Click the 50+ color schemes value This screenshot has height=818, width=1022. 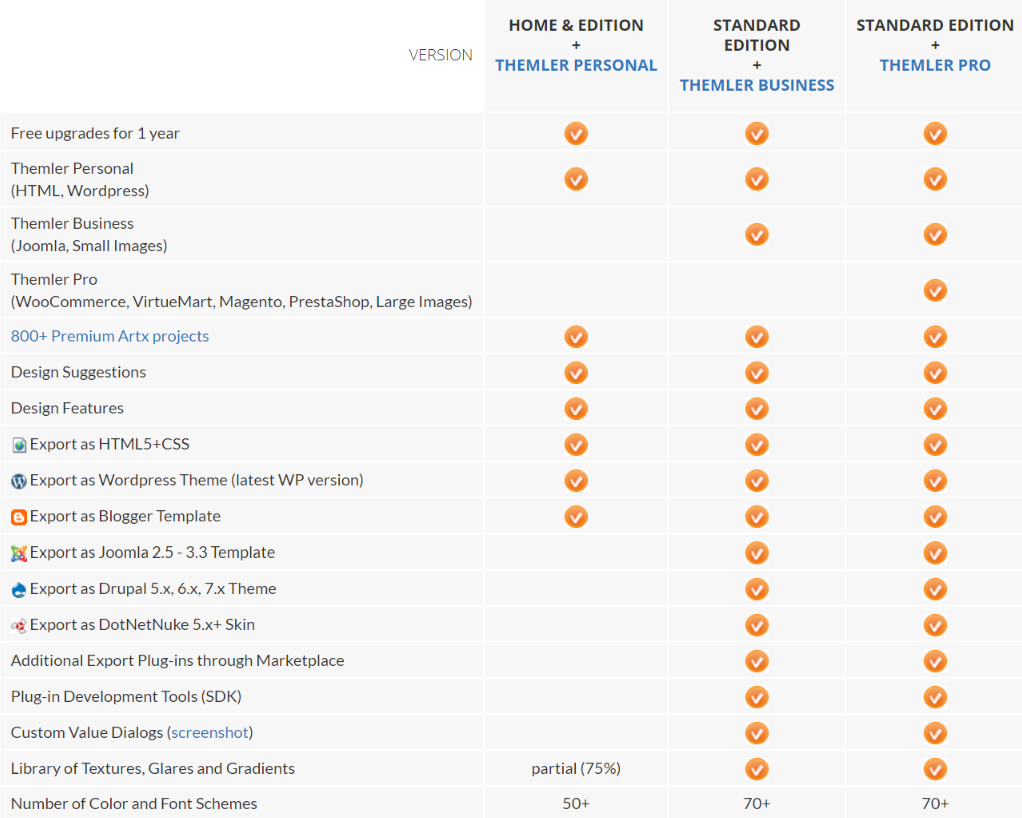pyautogui.click(x=576, y=803)
